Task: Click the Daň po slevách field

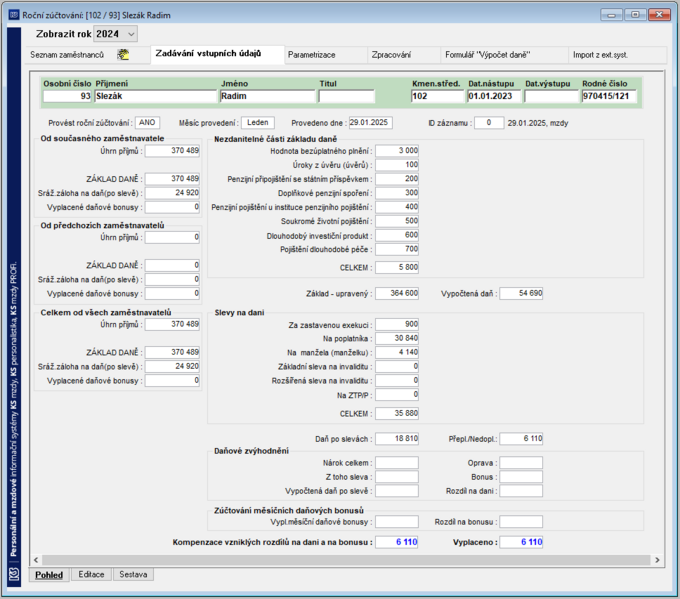Action: (397, 439)
